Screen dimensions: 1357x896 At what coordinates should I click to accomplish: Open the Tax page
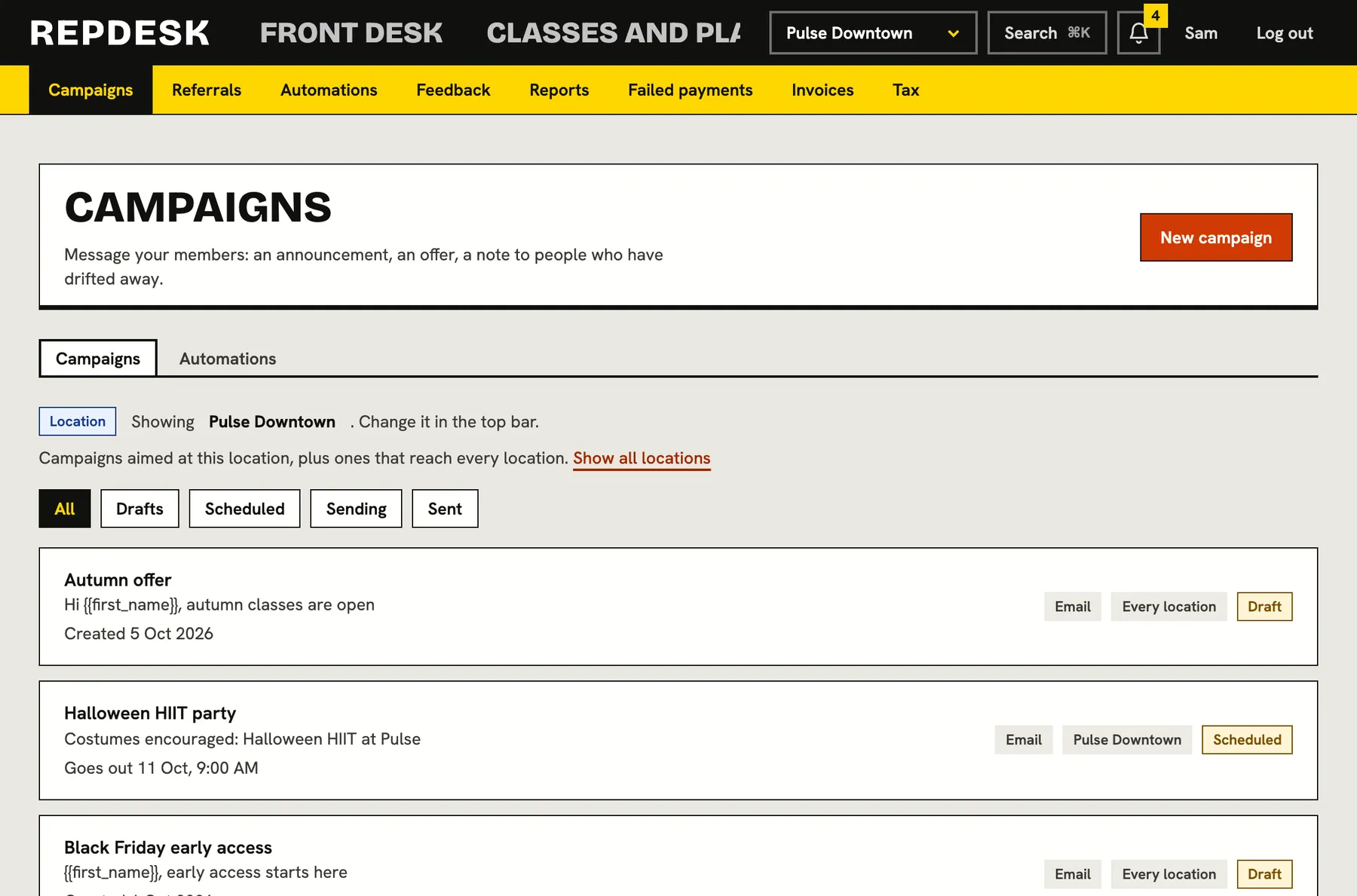click(x=905, y=90)
